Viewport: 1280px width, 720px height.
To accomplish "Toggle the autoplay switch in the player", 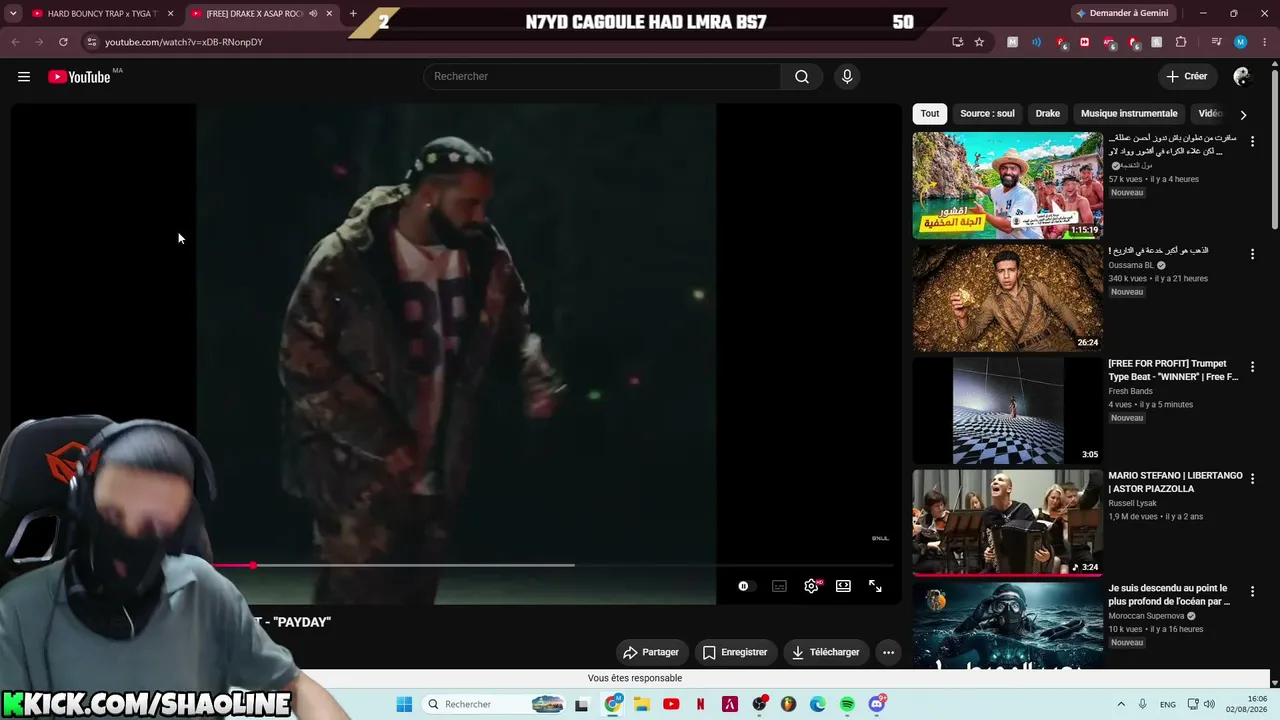I will click(746, 586).
